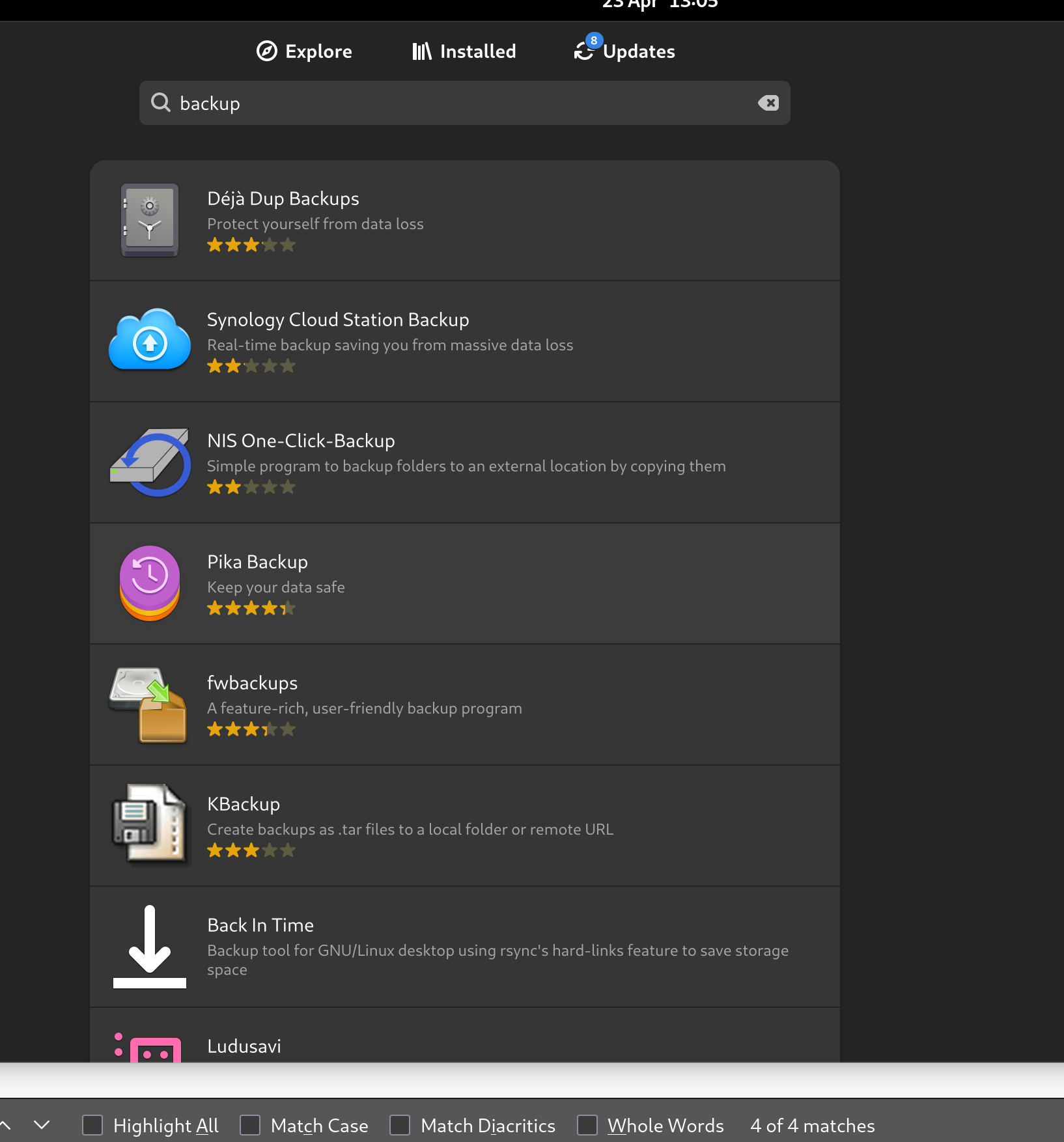Screen dimensions: 1064x1142
Task: Open the KBackup title
Action: point(244,804)
